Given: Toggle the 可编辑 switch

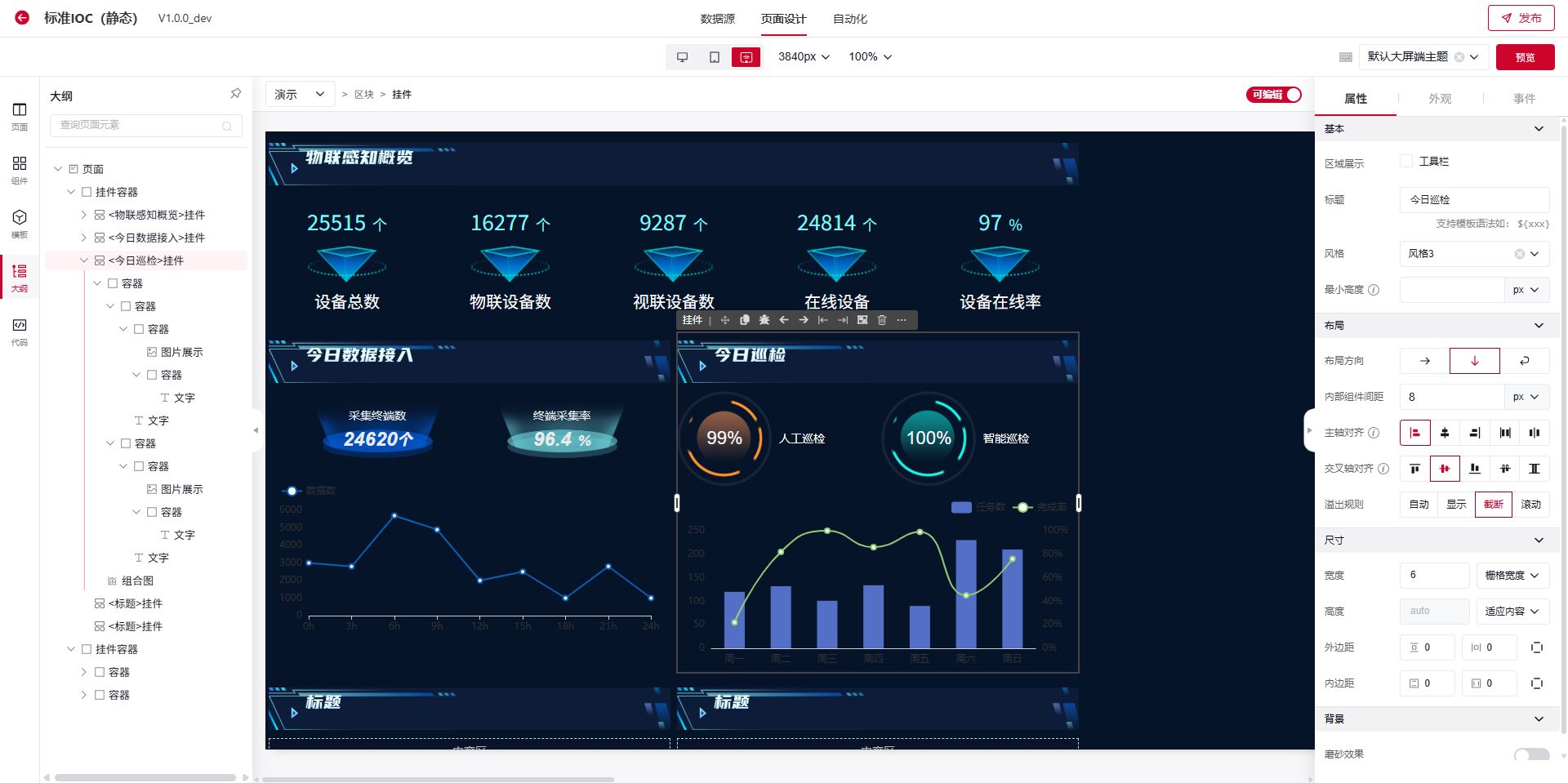Looking at the screenshot, I should 1273,95.
